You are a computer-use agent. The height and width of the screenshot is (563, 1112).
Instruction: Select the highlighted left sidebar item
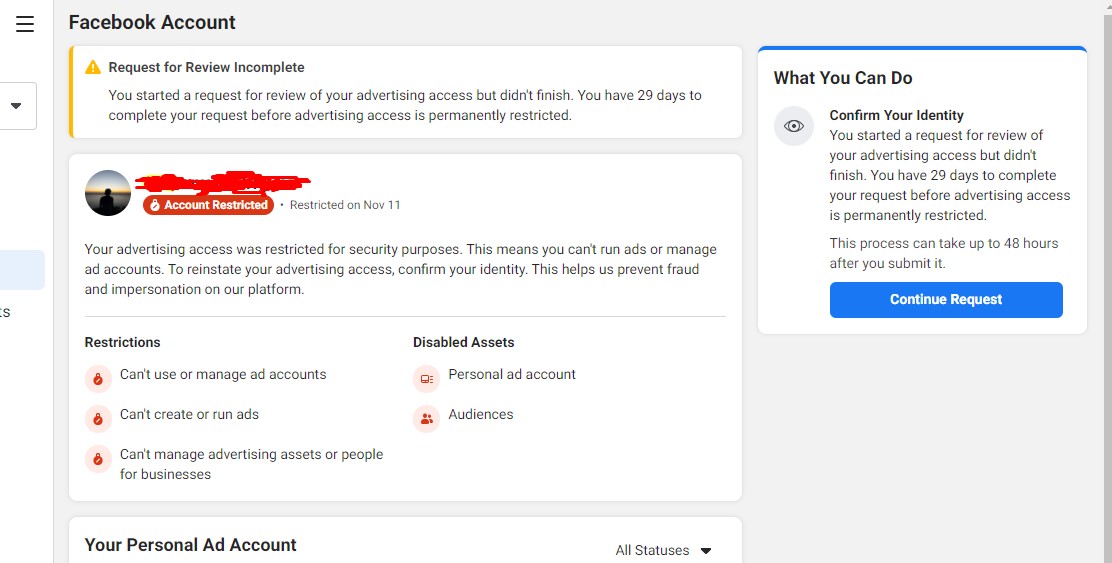[x=22, y=270]
